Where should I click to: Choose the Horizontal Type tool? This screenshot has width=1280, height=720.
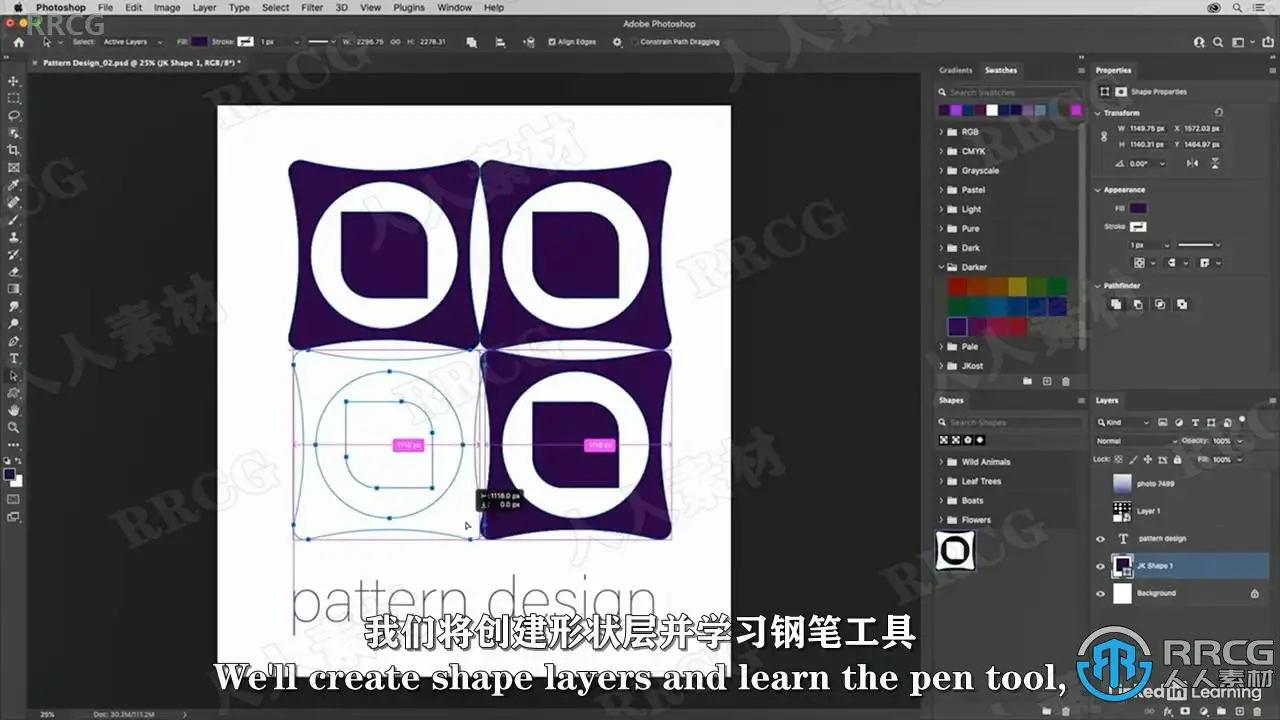tap(13, 358)
